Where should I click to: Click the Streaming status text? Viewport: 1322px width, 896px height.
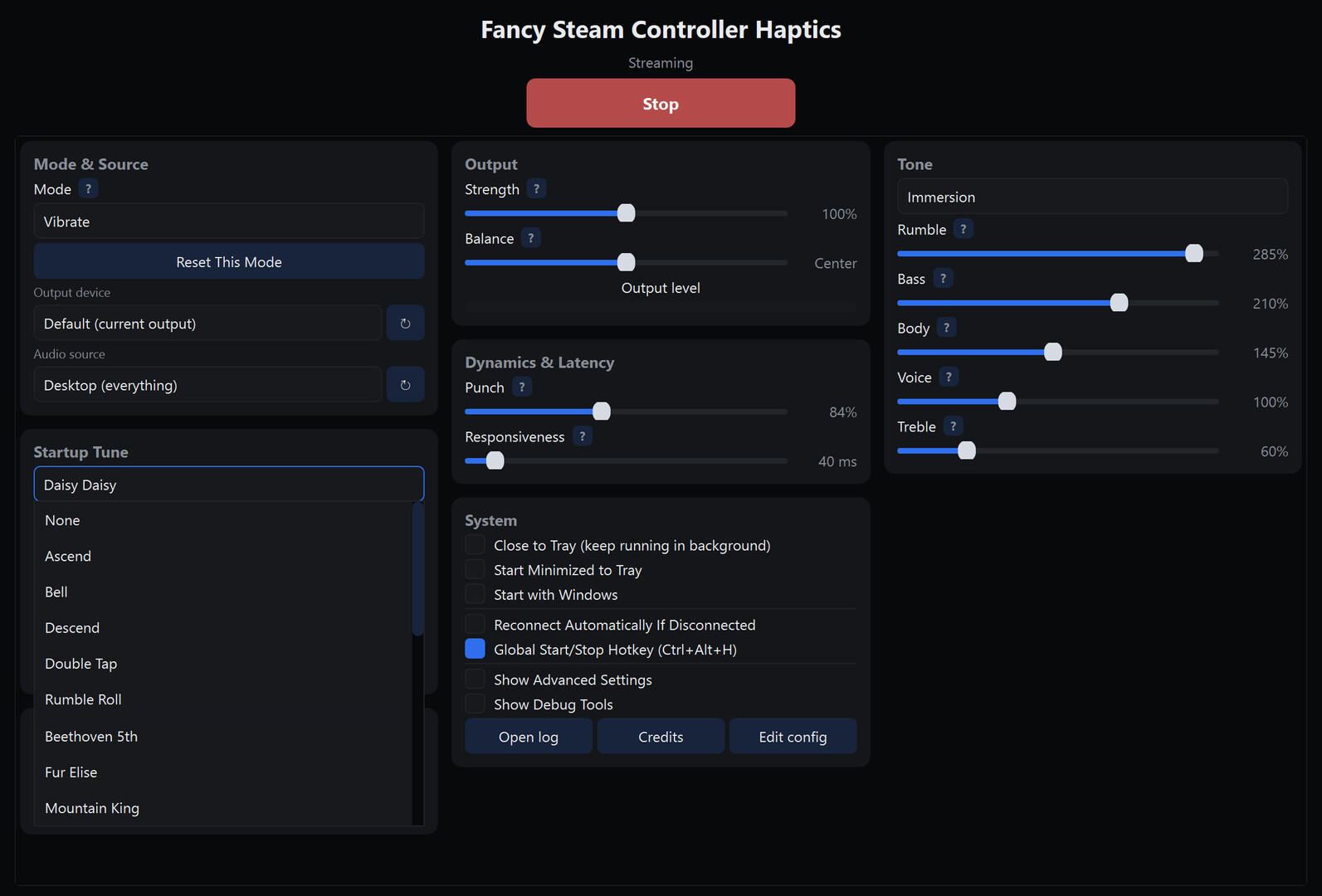pos(661,63)
